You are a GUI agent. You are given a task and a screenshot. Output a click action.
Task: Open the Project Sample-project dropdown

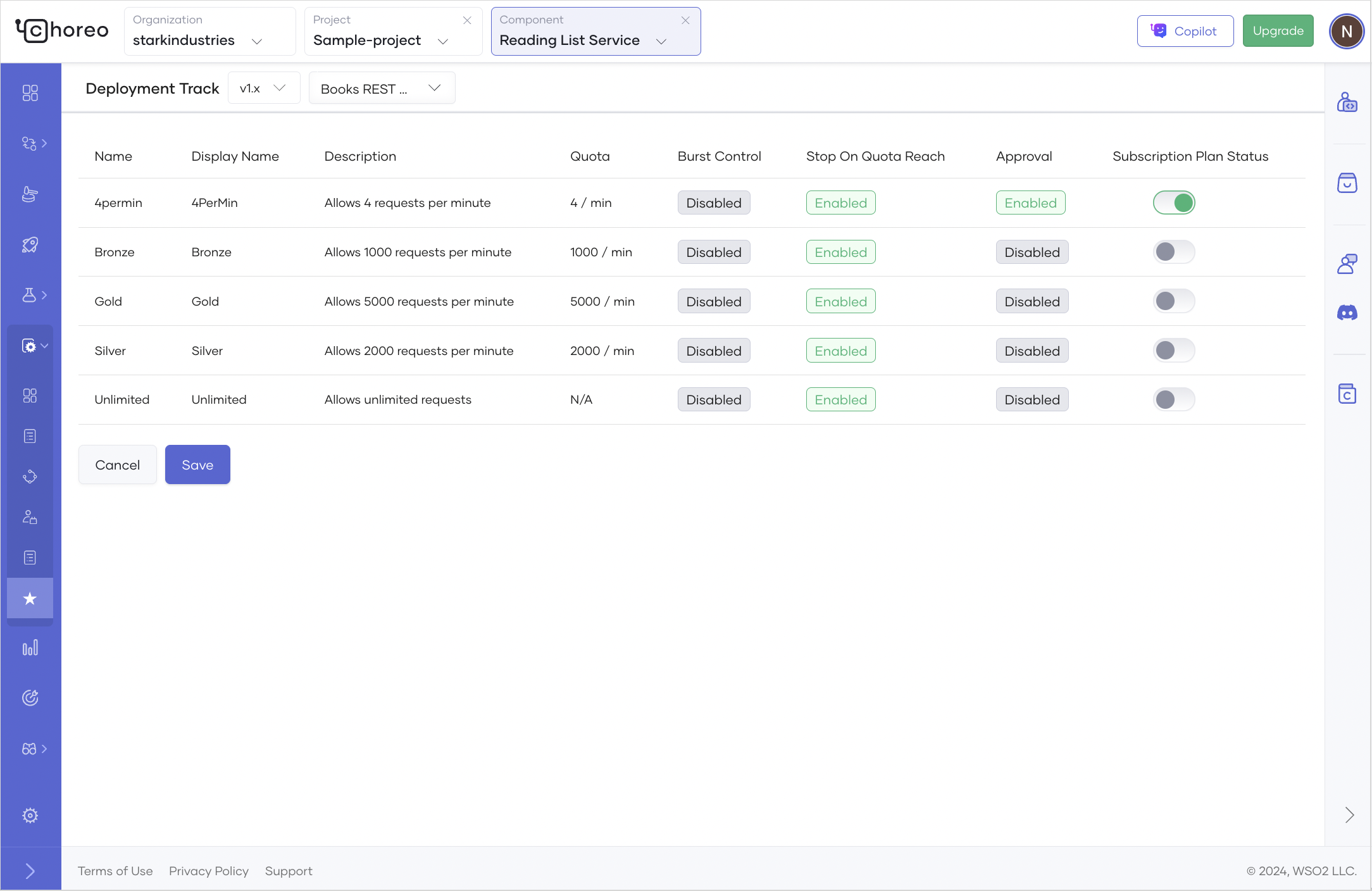tap(393, 32)
